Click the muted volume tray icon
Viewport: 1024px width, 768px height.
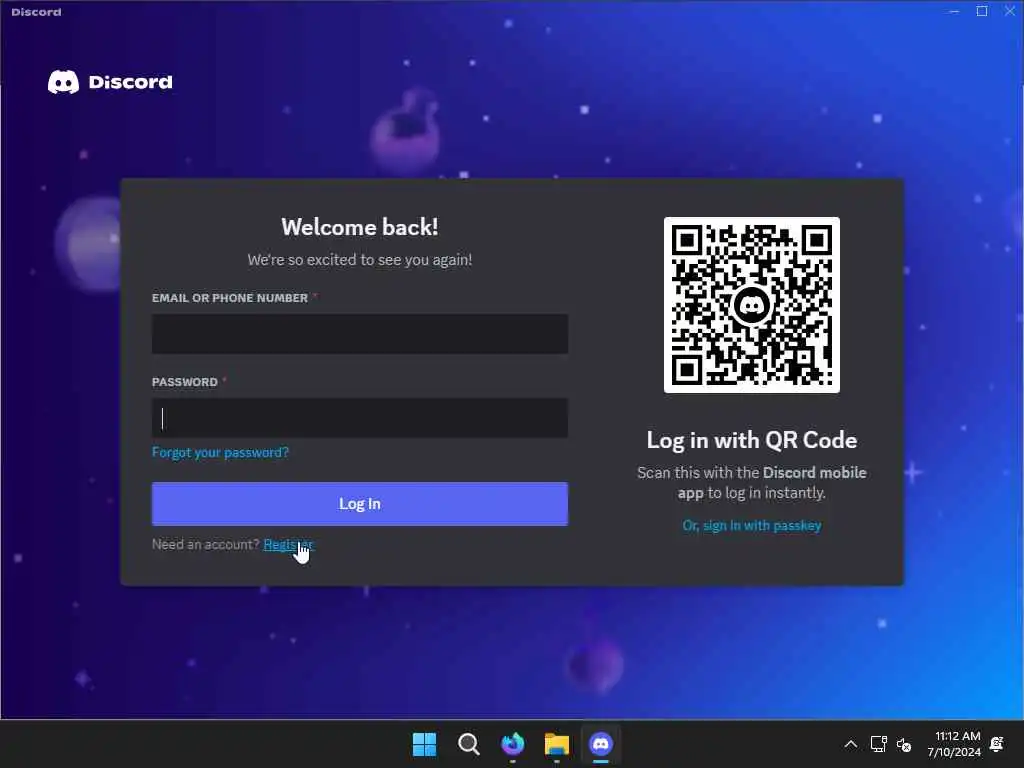click(x=904, y=744)
